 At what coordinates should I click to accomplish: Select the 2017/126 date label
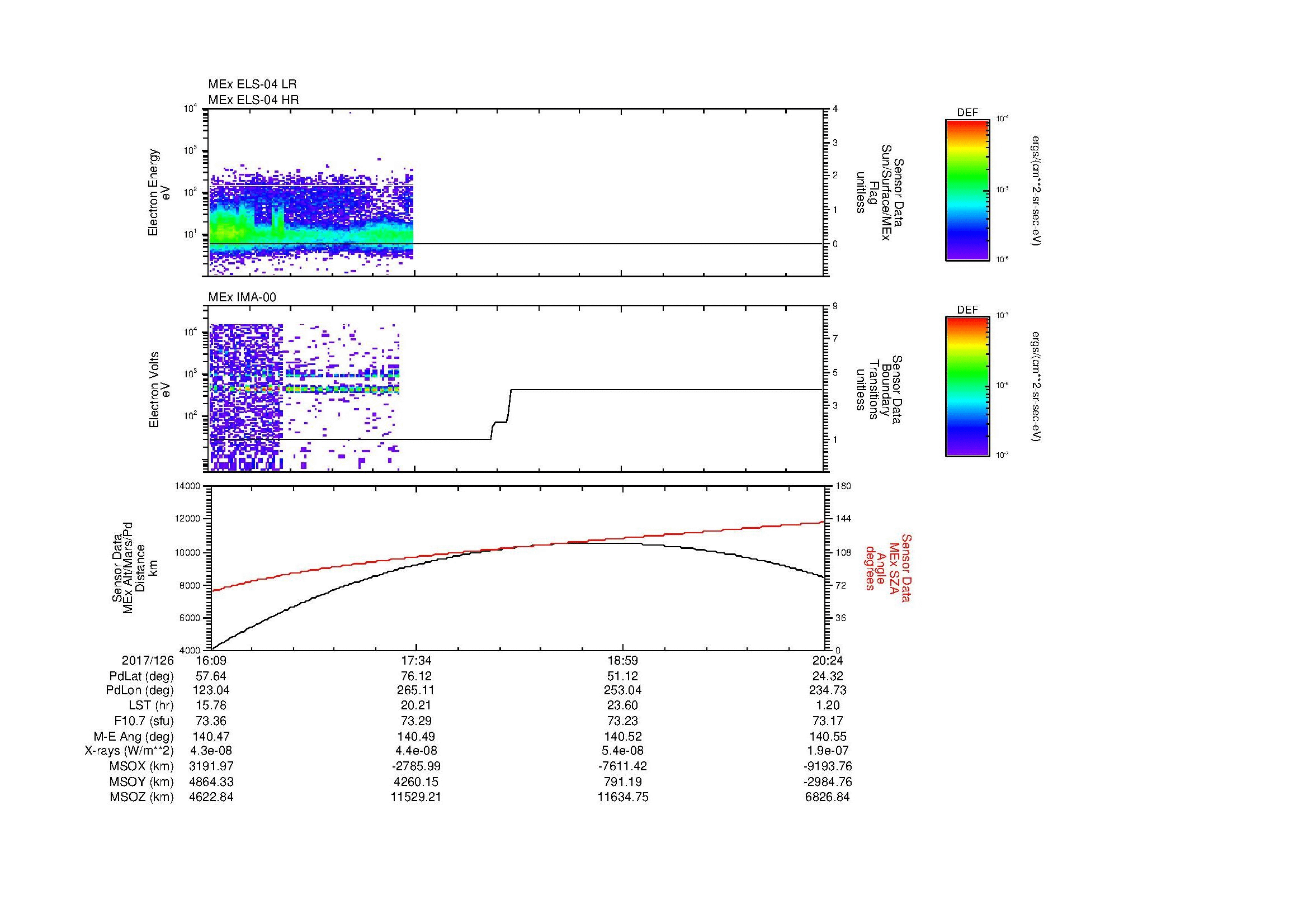(x=148, y=660)
